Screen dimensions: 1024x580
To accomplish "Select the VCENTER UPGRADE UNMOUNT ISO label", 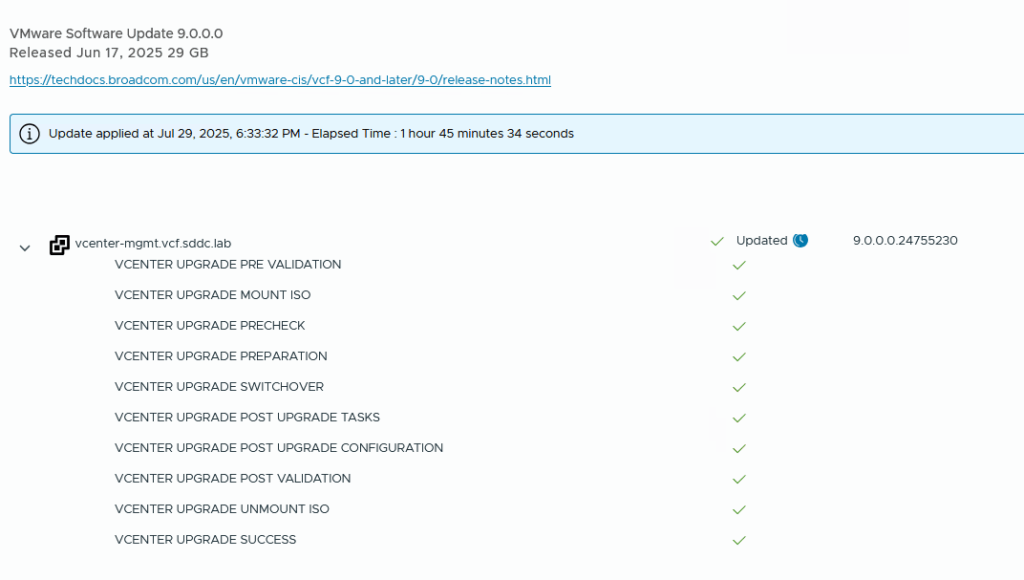I will (222, 509).
